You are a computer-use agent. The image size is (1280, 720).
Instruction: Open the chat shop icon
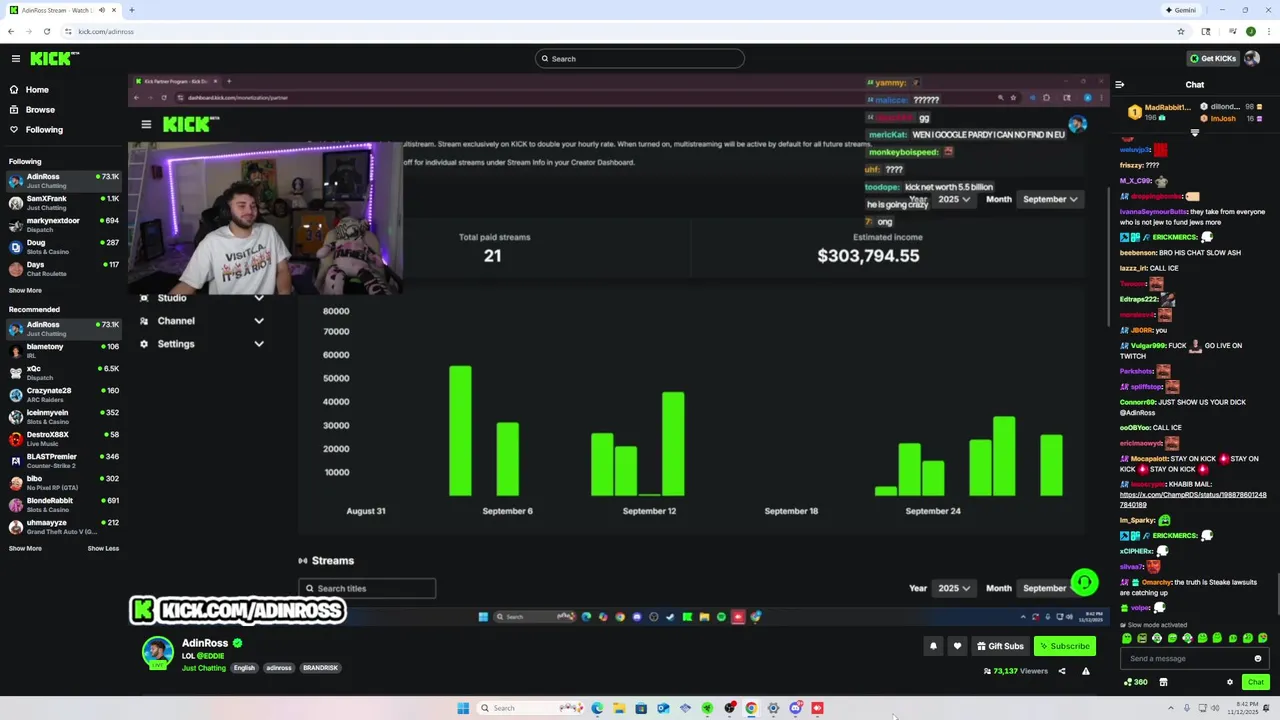(x=1163, y=682)
